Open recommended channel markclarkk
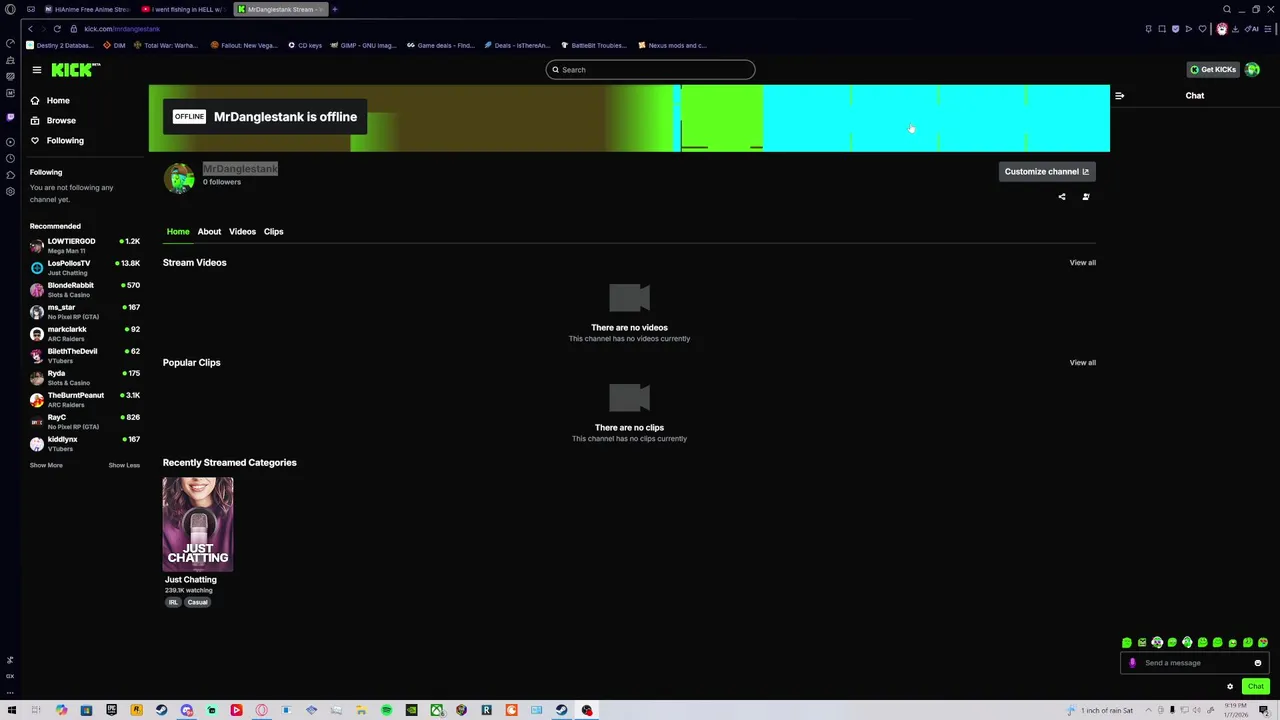 click(85, 334)
